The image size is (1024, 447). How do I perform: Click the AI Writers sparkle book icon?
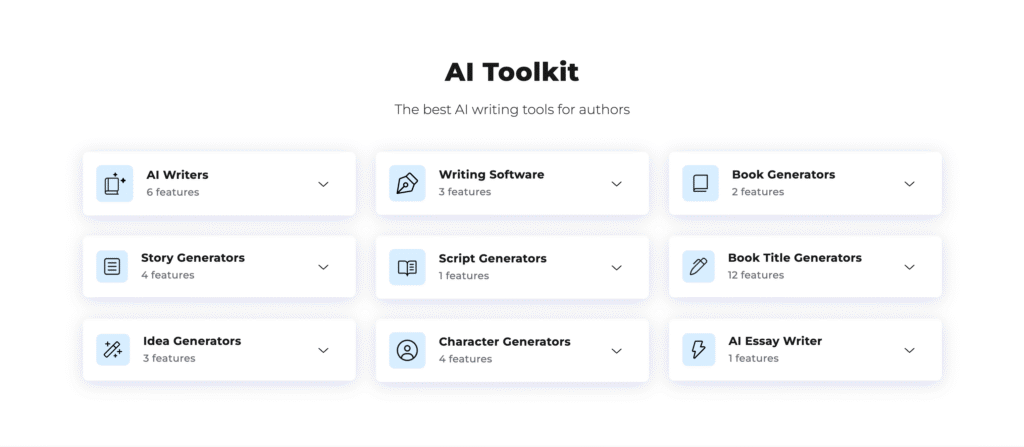(114, 184)
